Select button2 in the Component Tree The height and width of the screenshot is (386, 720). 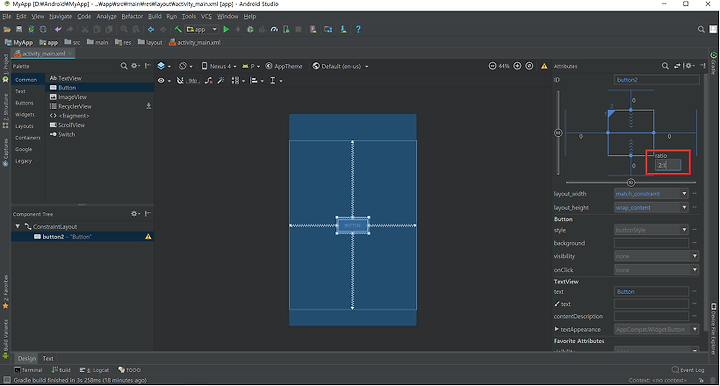tap(82, 237)
